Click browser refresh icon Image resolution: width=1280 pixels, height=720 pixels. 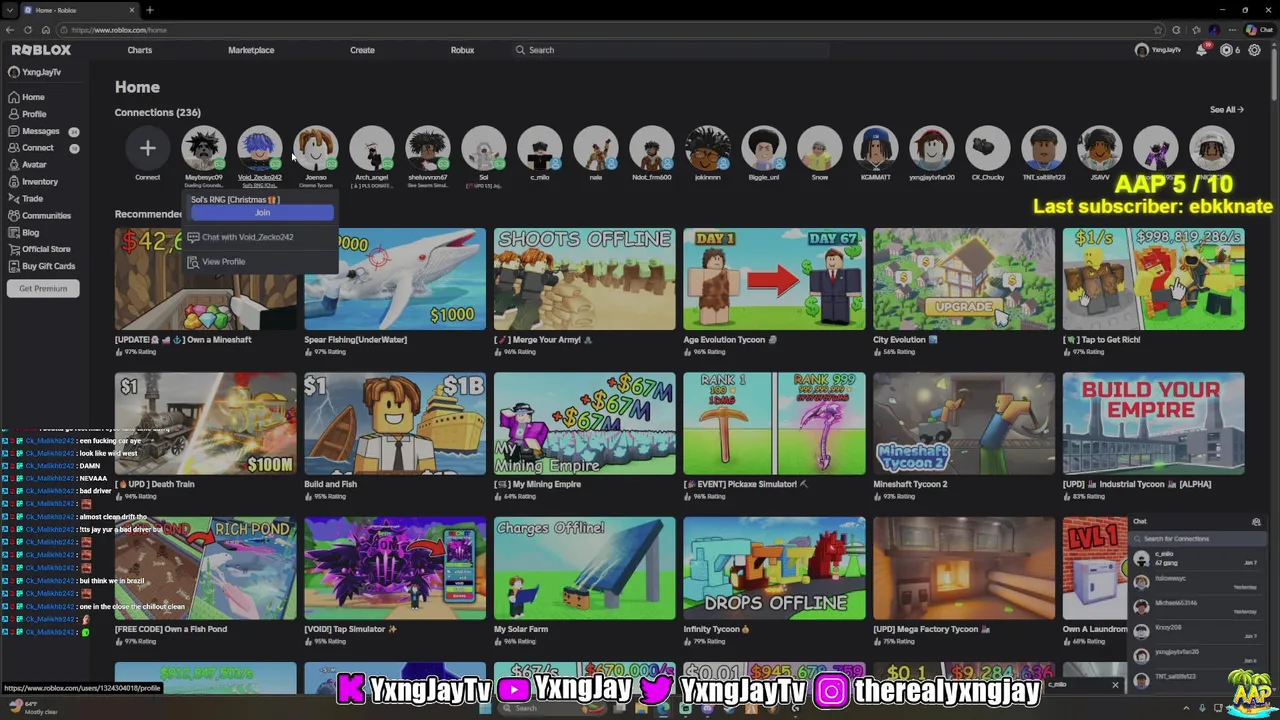pyautogui.click(x=28, y=30)
